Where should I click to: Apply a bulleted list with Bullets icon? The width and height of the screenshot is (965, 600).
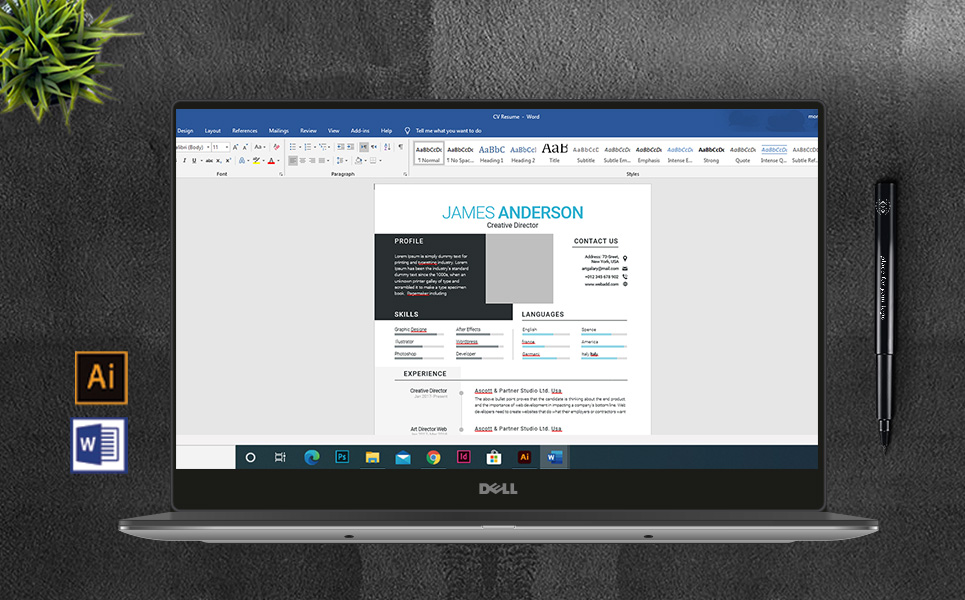[293, 147]
